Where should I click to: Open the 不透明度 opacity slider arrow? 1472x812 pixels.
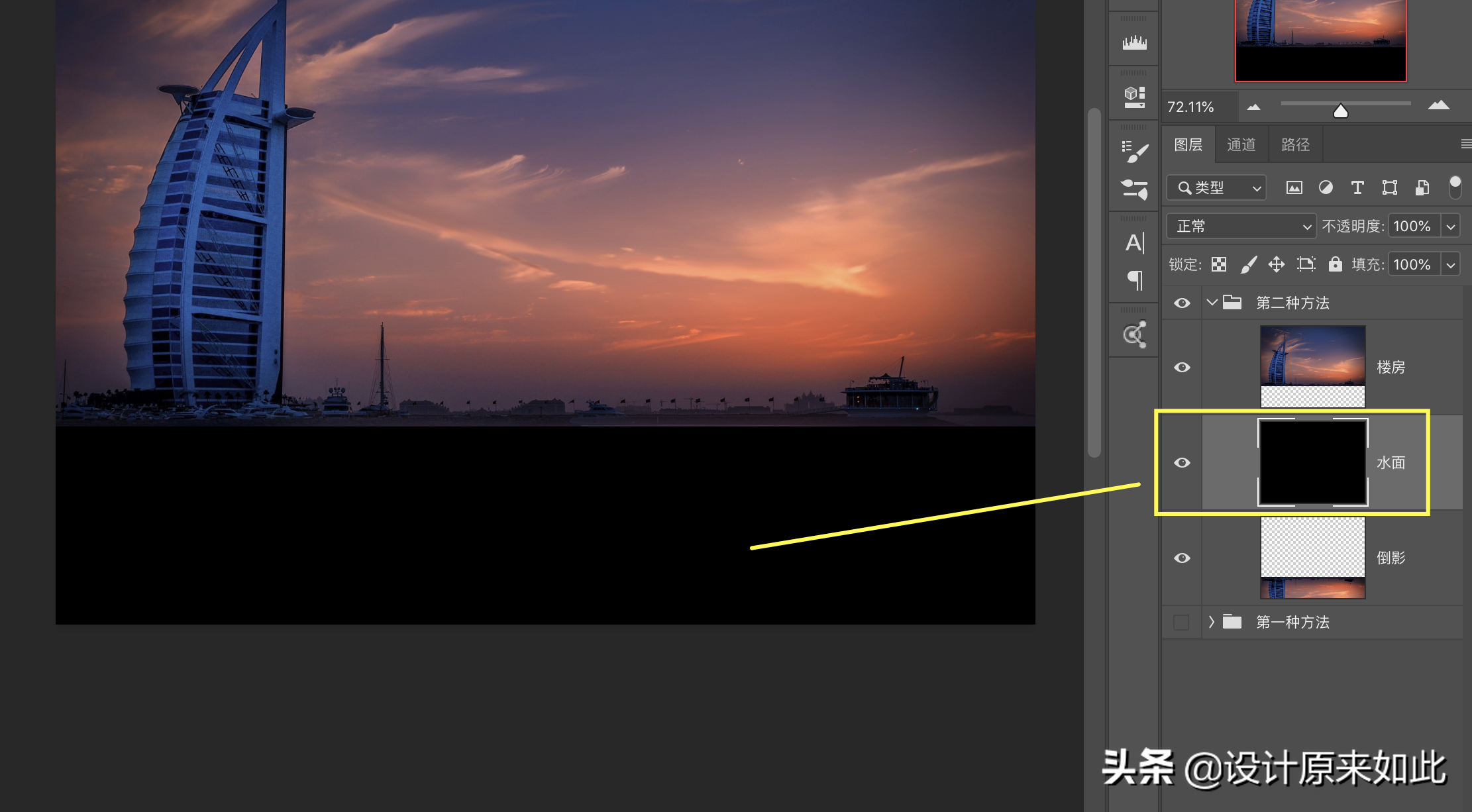coord(1451,227)
